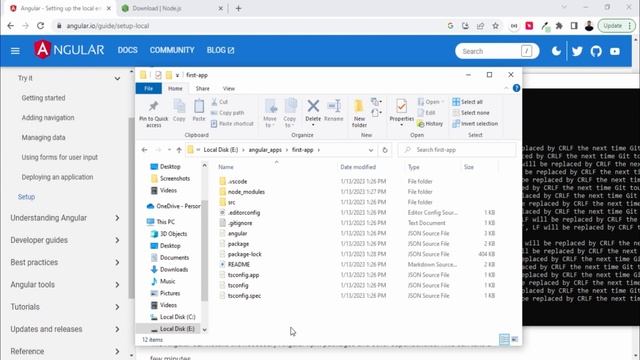Bookmark this page with star icon
Screen dimensions: 640x360
pyautogui.click(x=496, y=26)
